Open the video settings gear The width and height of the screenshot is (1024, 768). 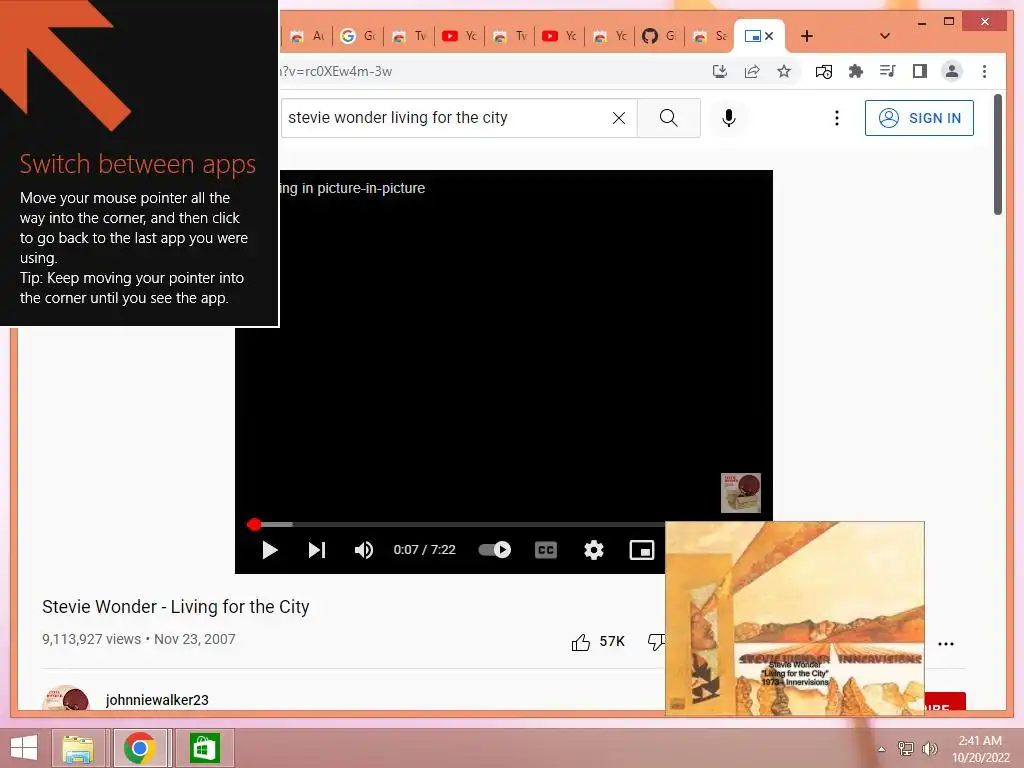[593, 550]
